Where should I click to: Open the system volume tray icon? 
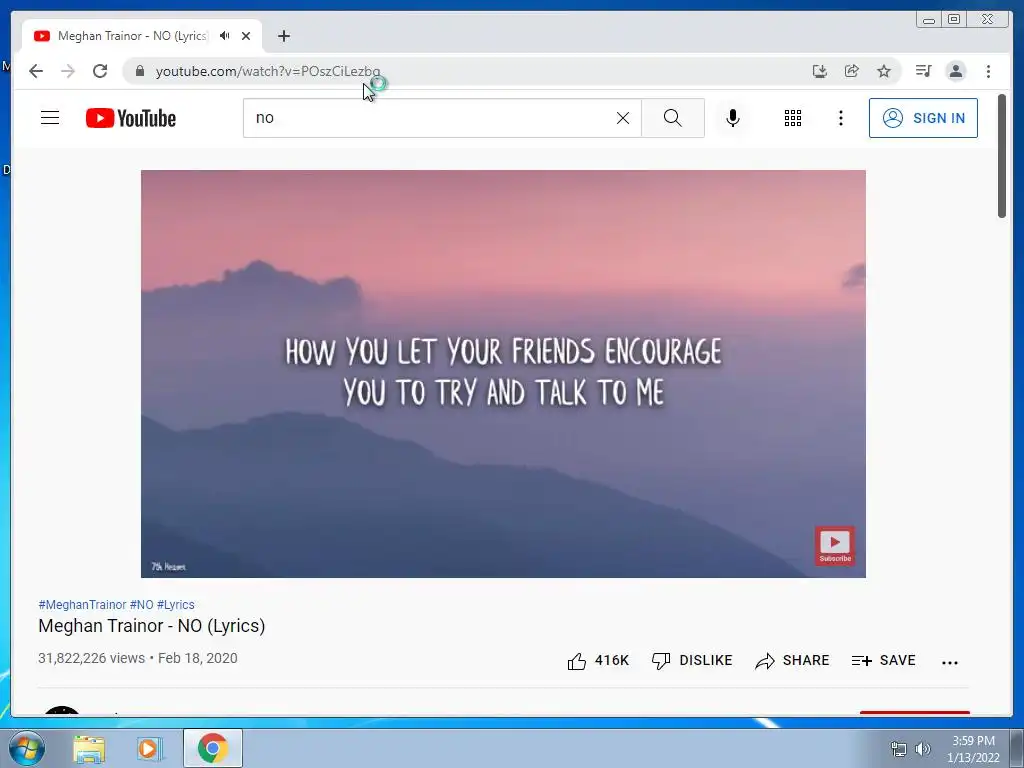coord(923,749)
